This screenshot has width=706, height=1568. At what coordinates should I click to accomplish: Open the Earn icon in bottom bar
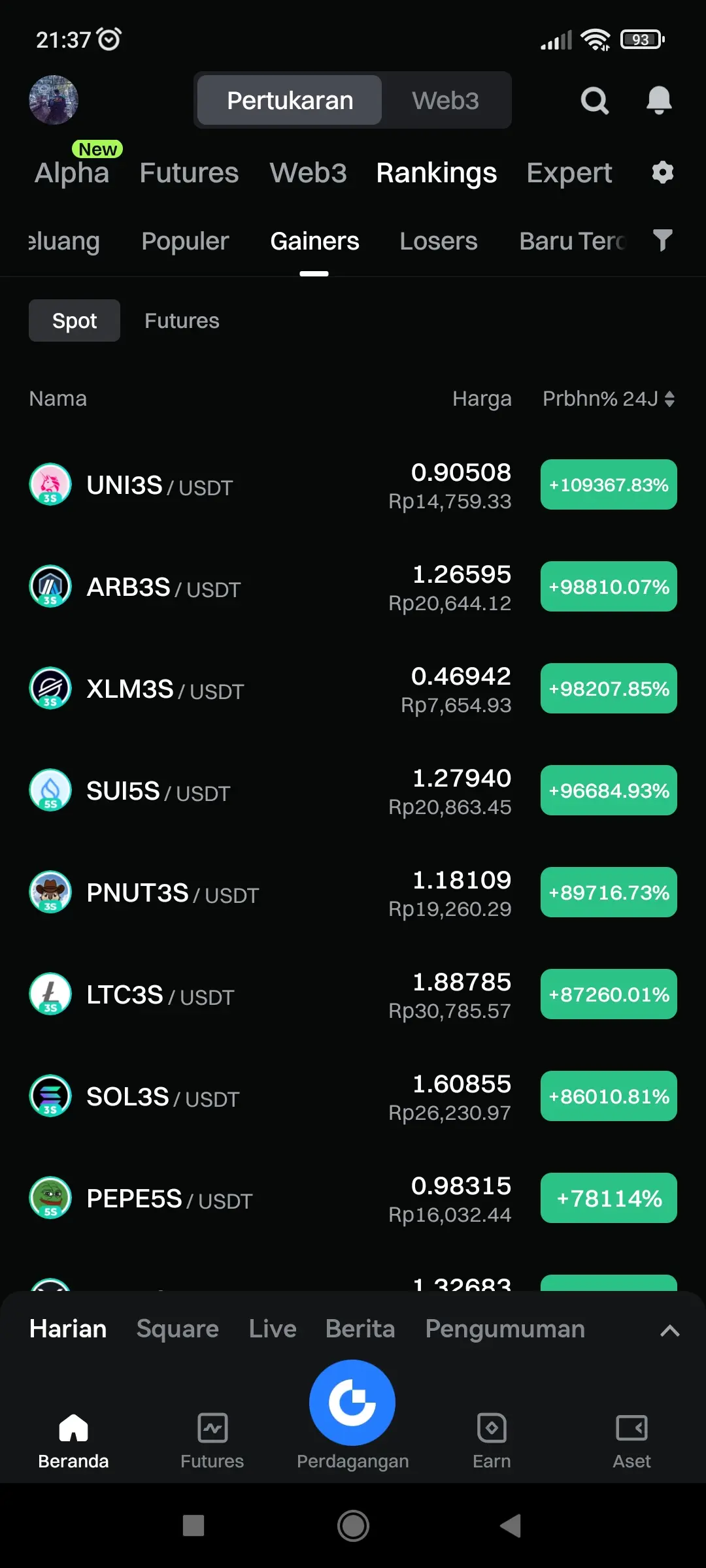point(492,1428)
